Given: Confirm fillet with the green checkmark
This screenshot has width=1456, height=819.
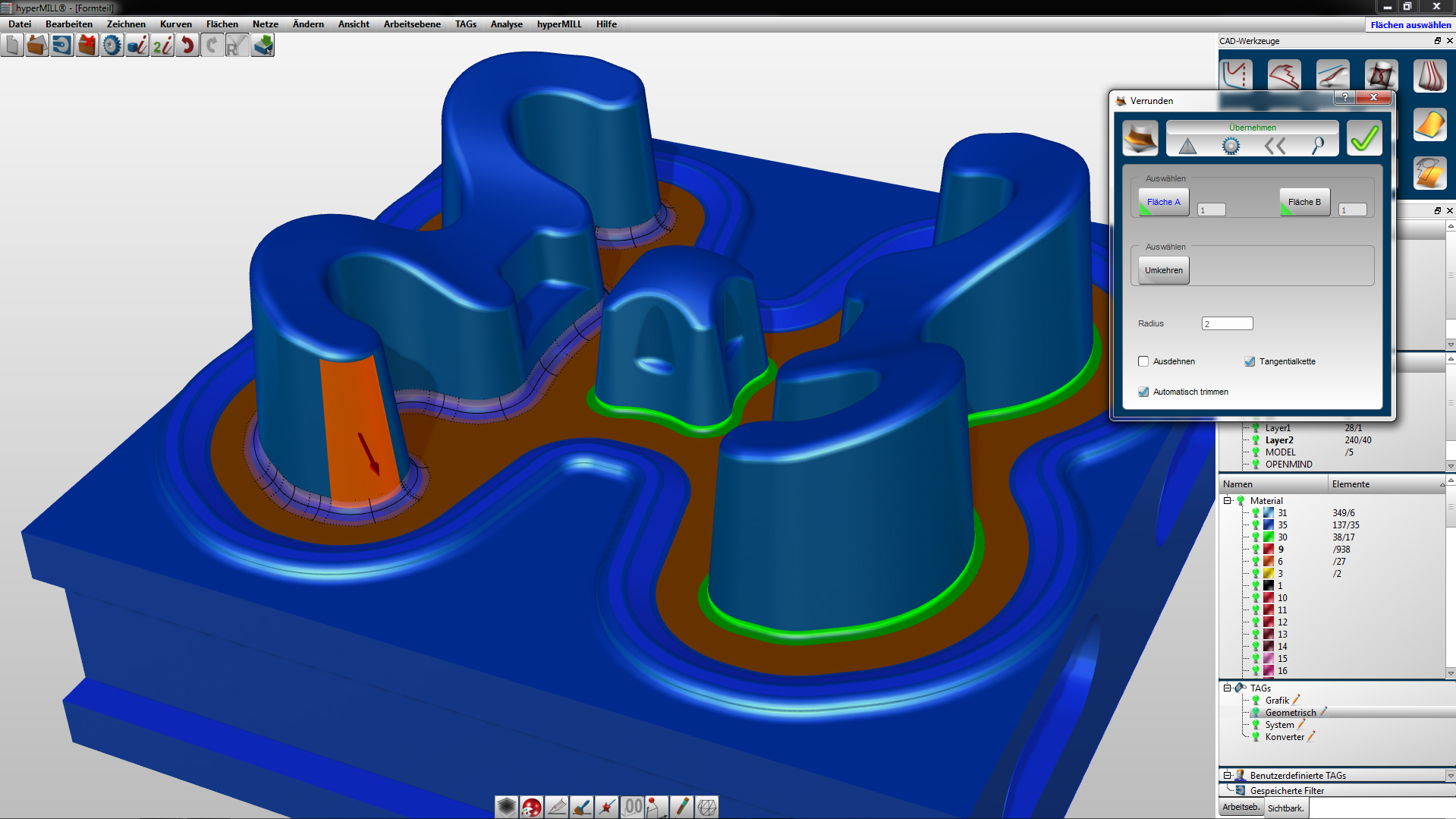Looking at the screenshot, I should [x=1363, y=138].
